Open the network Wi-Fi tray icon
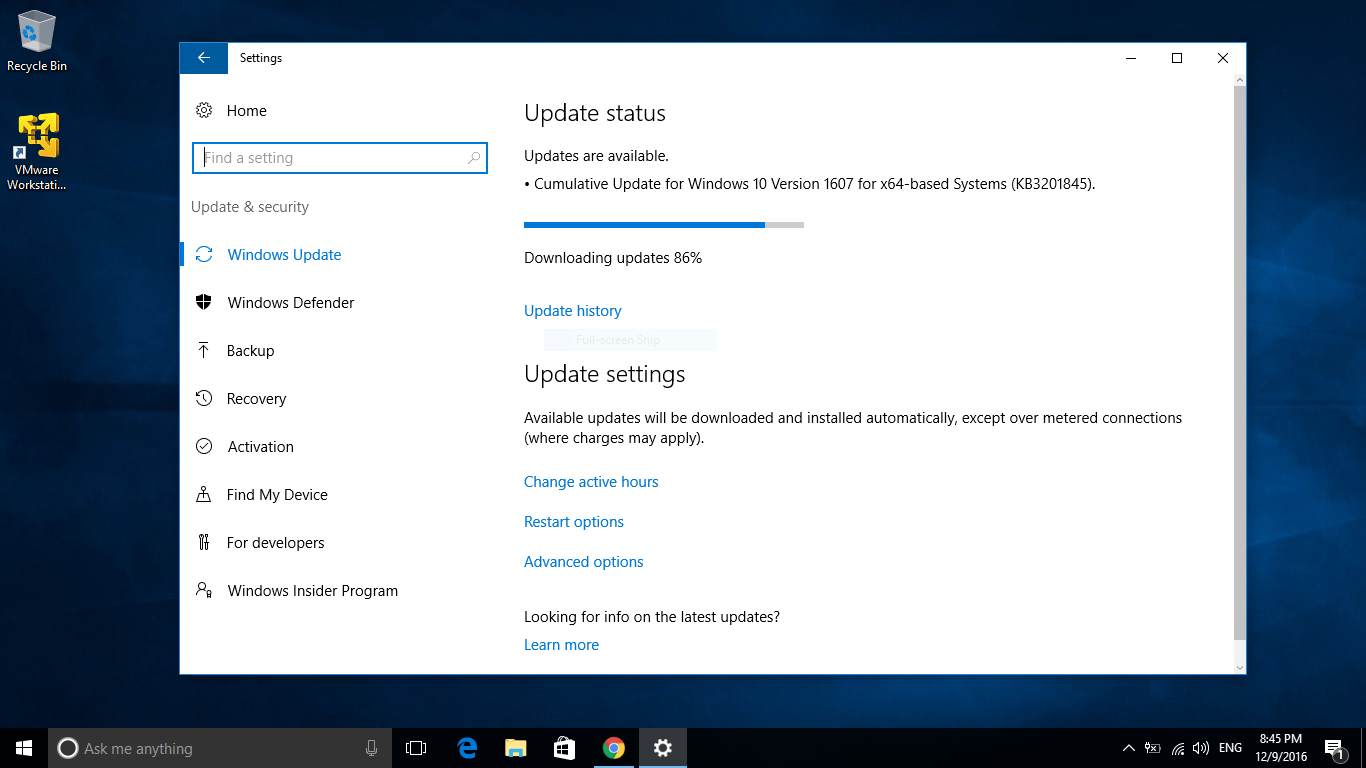The image size is (1366, 768). click(1178, 748)
